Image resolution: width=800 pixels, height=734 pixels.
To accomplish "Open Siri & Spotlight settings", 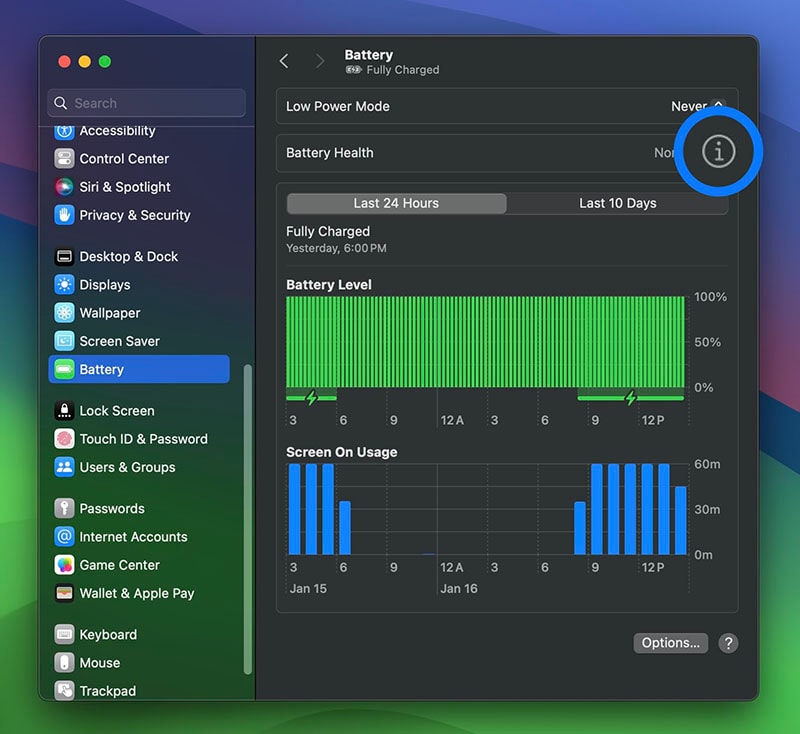I will point(124,187).
